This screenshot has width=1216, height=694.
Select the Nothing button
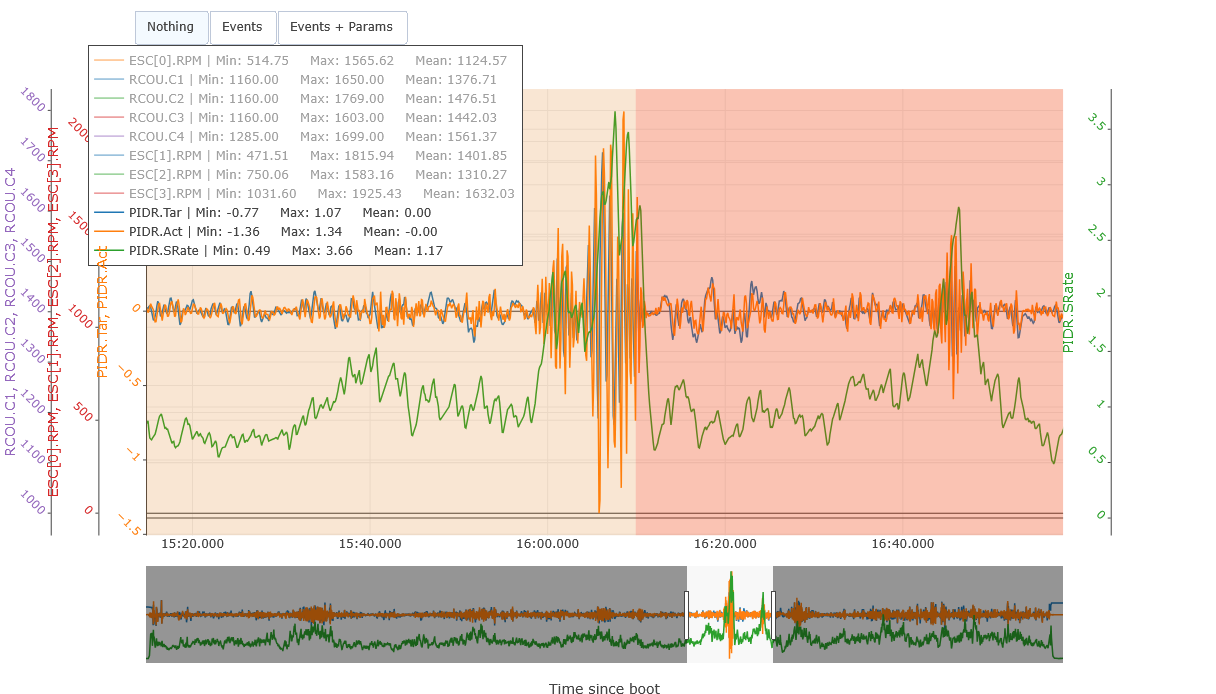pyautogui.click(x=170, y=27)
